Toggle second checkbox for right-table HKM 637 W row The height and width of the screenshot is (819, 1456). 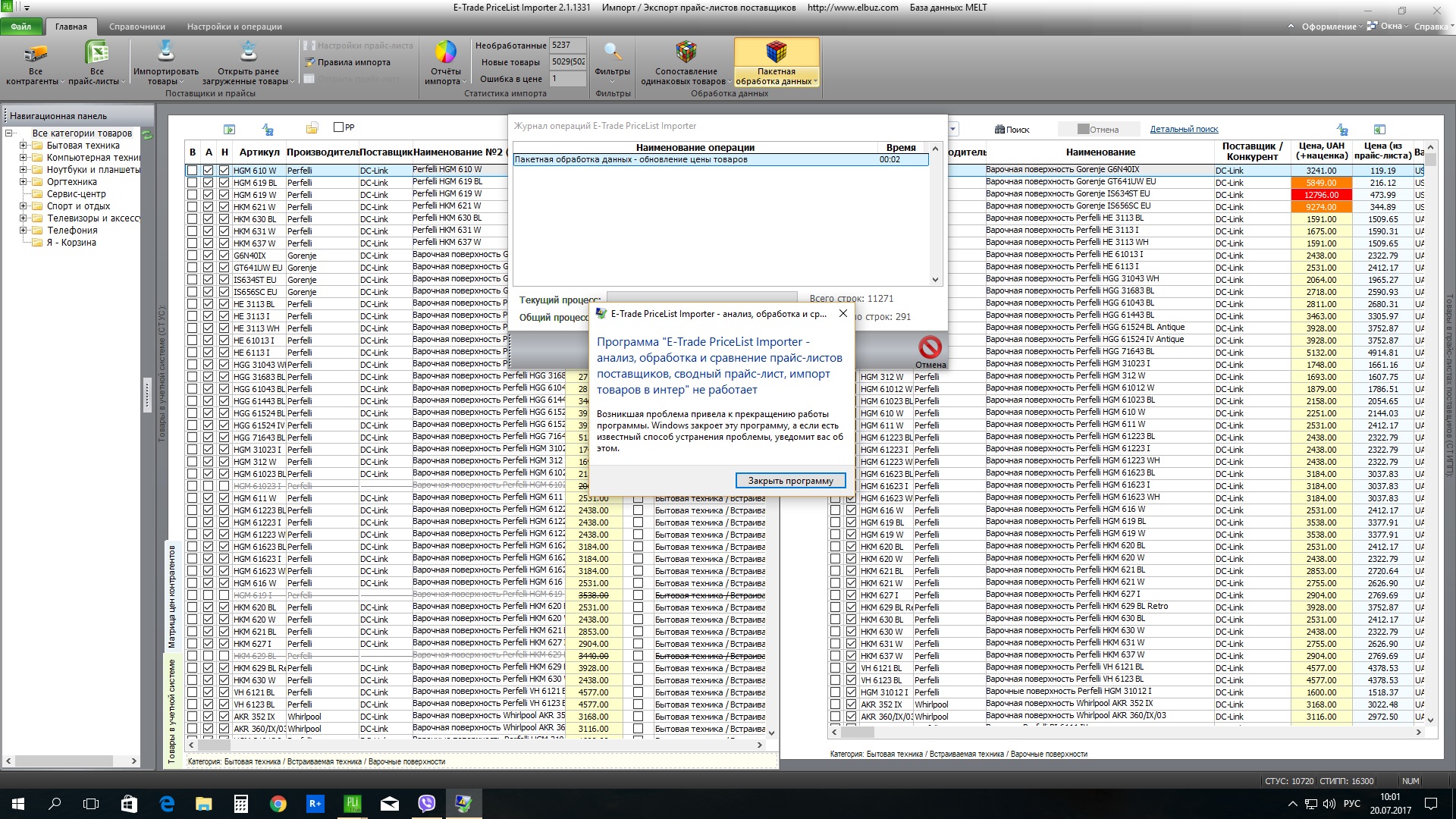(851, 656)
